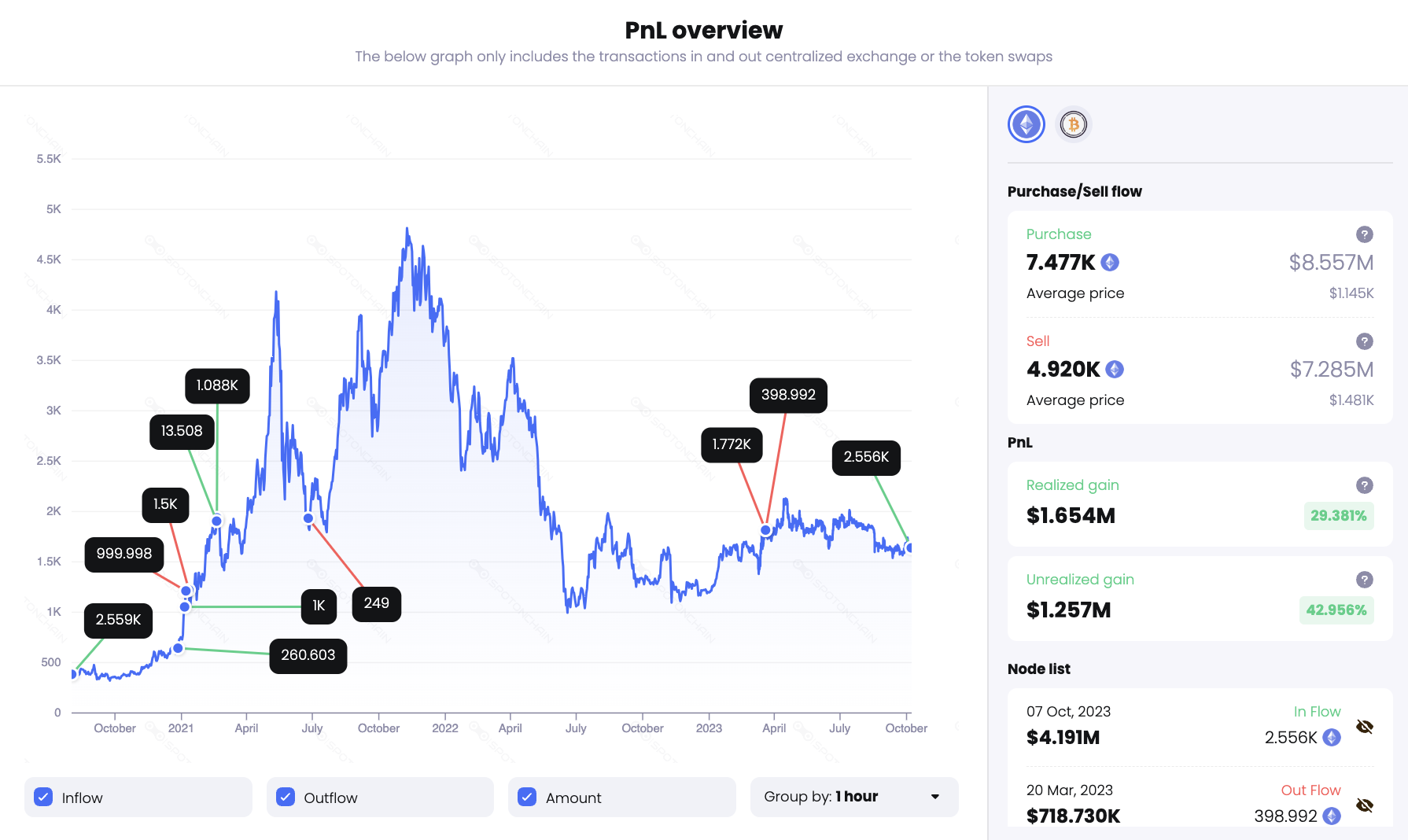Screen dimensions: 1408x840
Task: Click the 2.559K inflow chart label
Action: click(118, 620)
